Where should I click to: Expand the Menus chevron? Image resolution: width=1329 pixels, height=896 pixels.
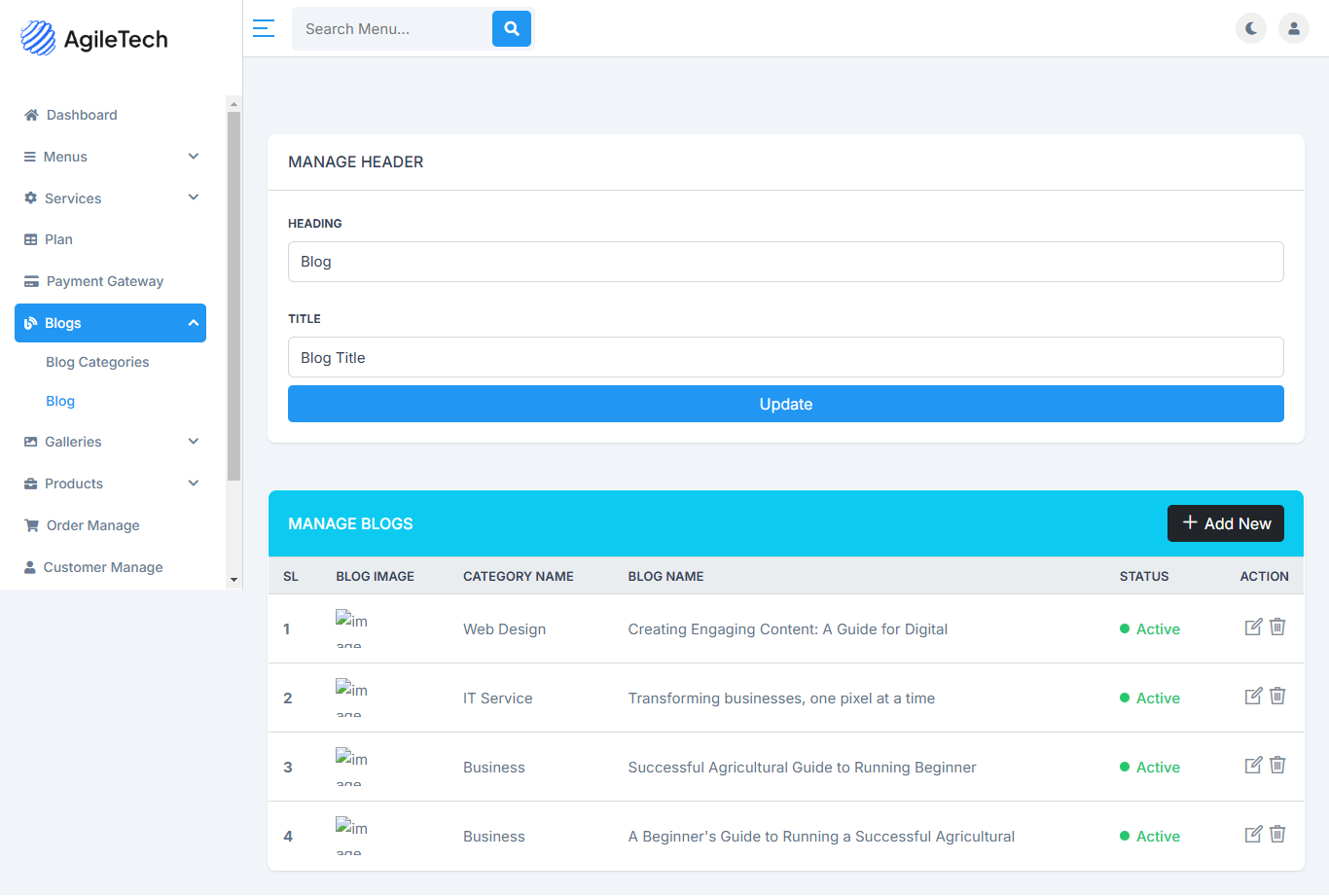pyautogui.click(x=194, y=156)
